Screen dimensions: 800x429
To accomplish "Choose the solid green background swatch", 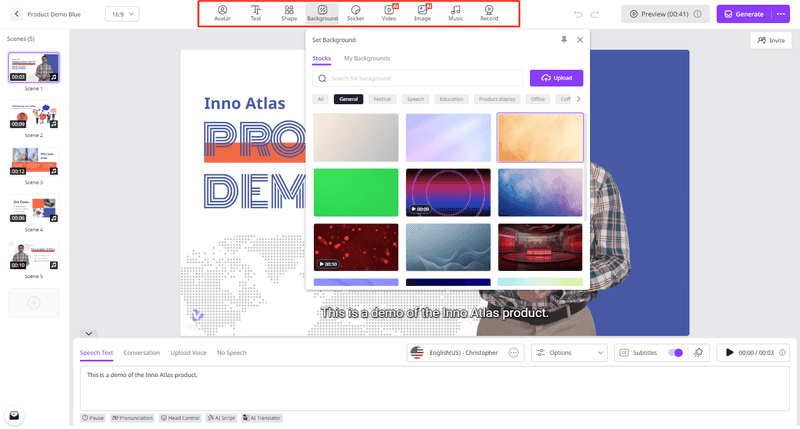I will [x=356, y=192].
